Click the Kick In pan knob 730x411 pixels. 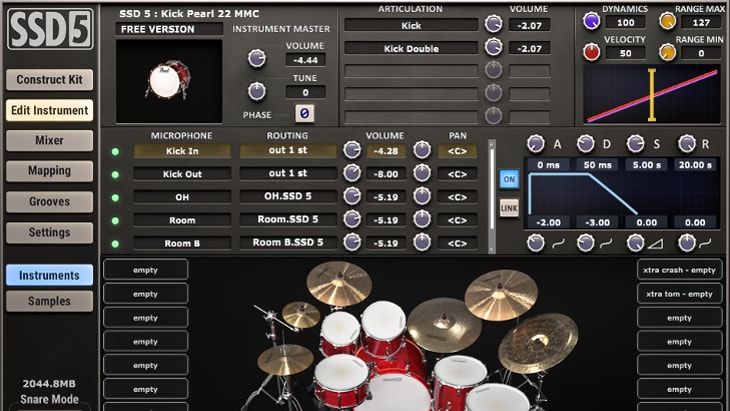tap(422, 150)
